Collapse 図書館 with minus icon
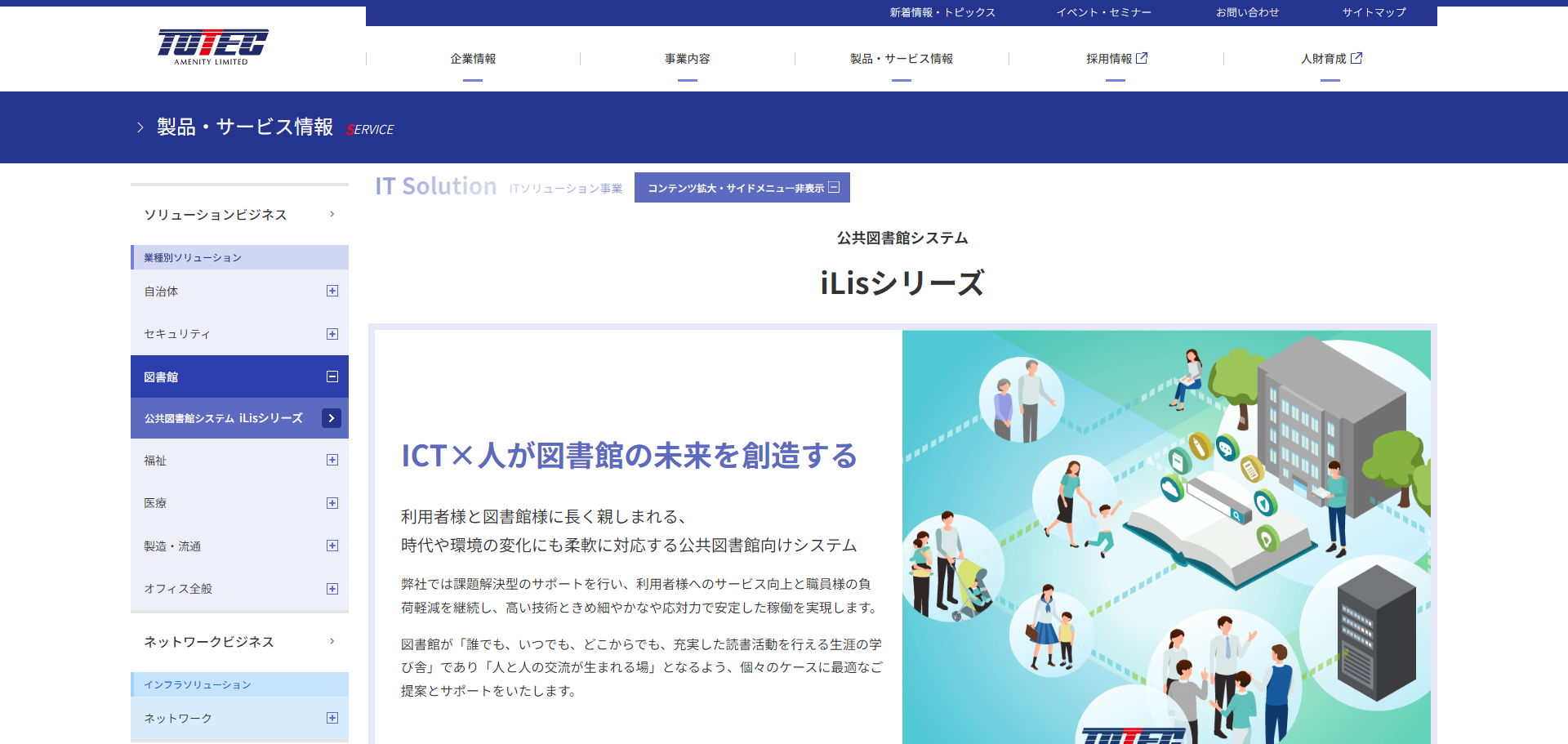The height and width of the screenshot is (744, 1568). 332,376
